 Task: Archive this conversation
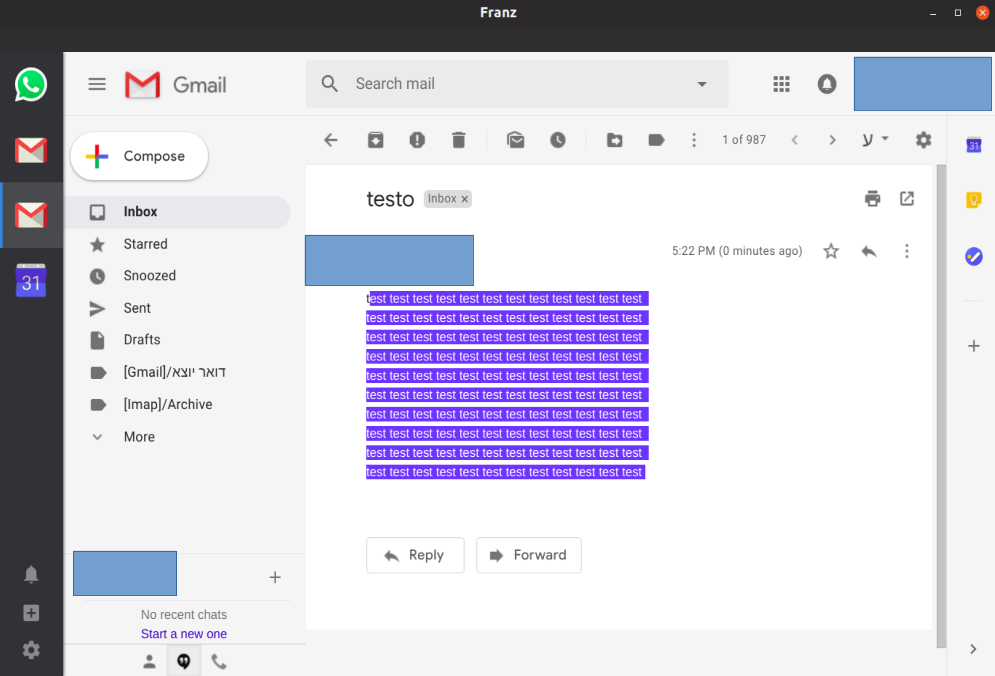click(x=376, y=140)
